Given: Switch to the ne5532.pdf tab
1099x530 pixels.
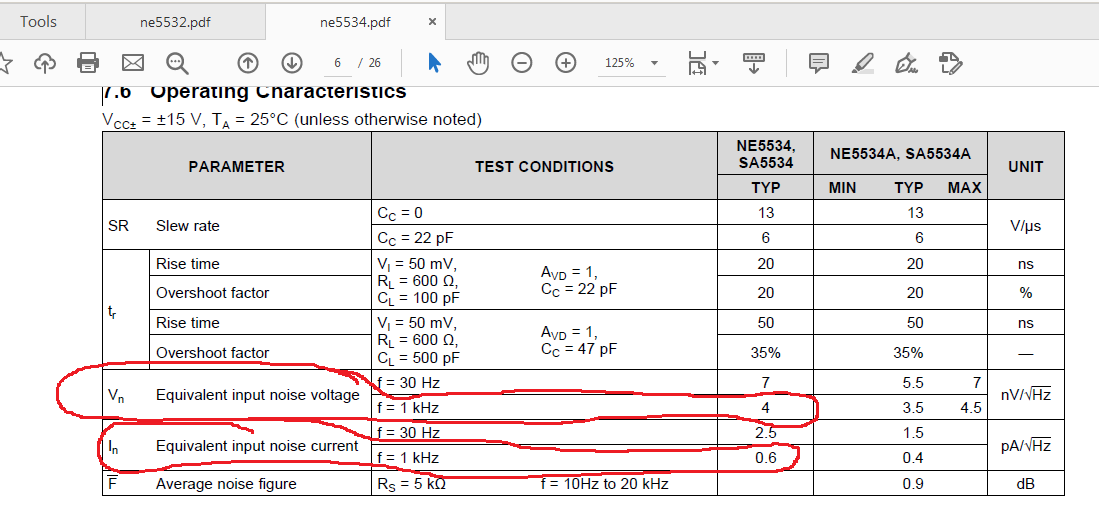Looking at the screenshot, I should click(x=175, y=22).
